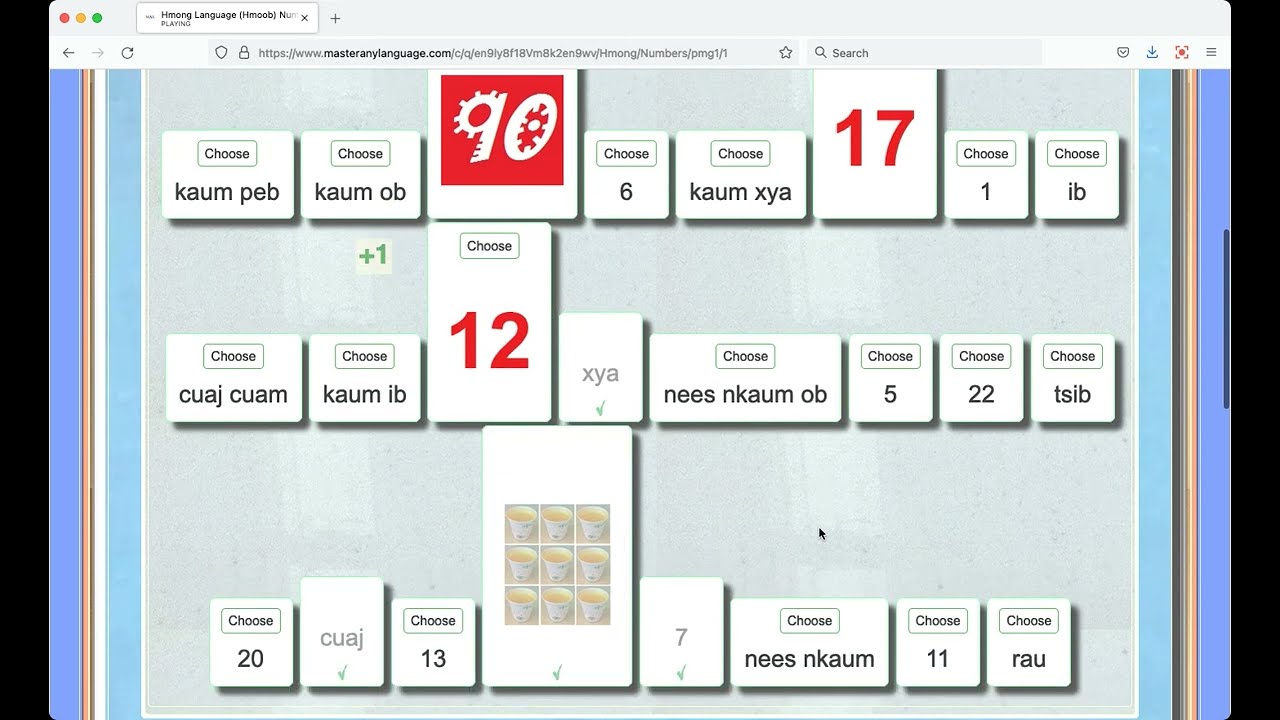Open the downloads arrow icon
1280x720 pixels.
coord(1152,53)
